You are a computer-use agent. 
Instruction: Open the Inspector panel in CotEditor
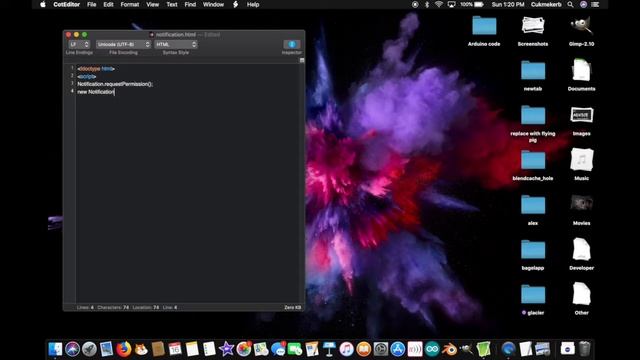(291, 44)
